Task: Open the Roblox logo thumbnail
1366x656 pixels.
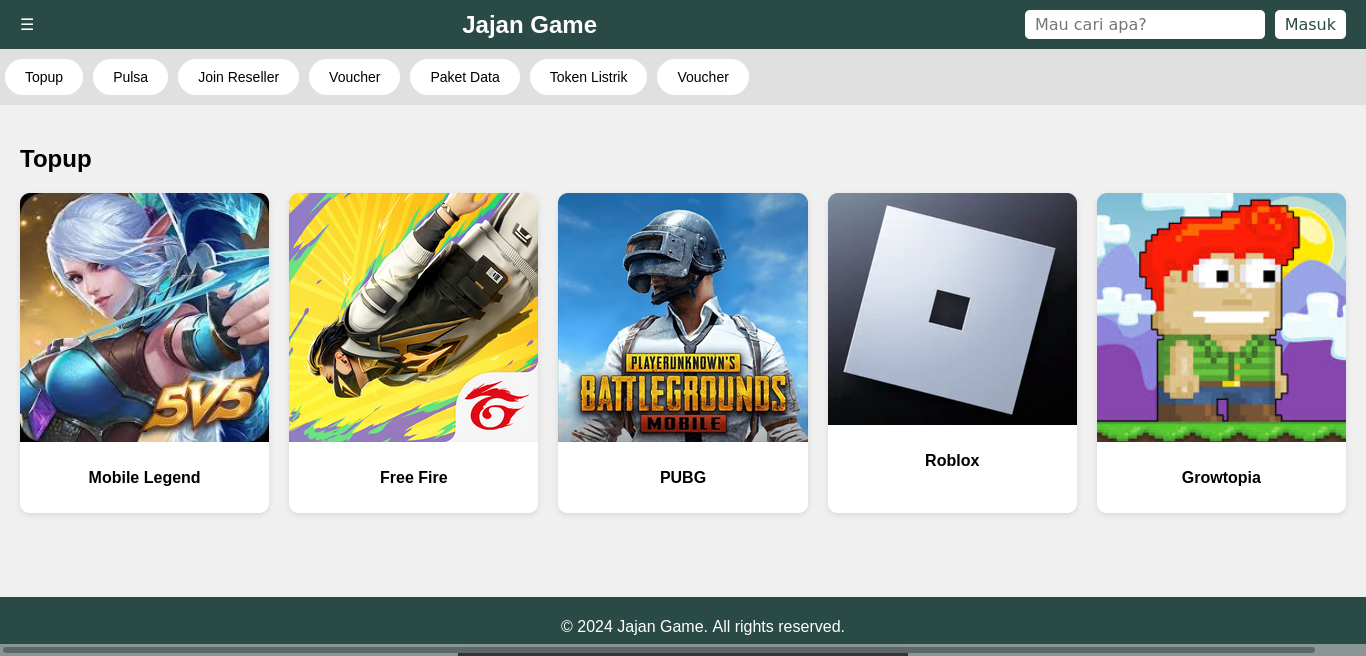Action: (952, 309)
